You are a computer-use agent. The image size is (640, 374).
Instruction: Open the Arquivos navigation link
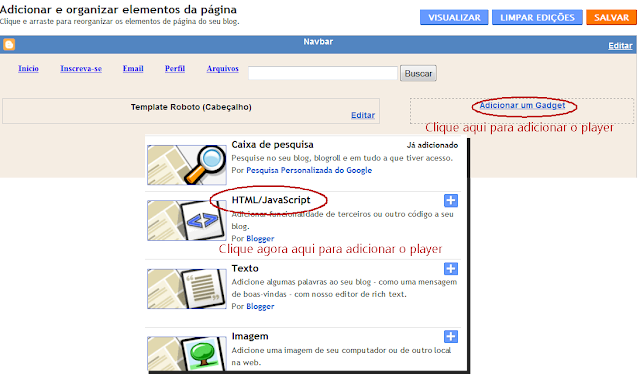[x=222, y=69]
